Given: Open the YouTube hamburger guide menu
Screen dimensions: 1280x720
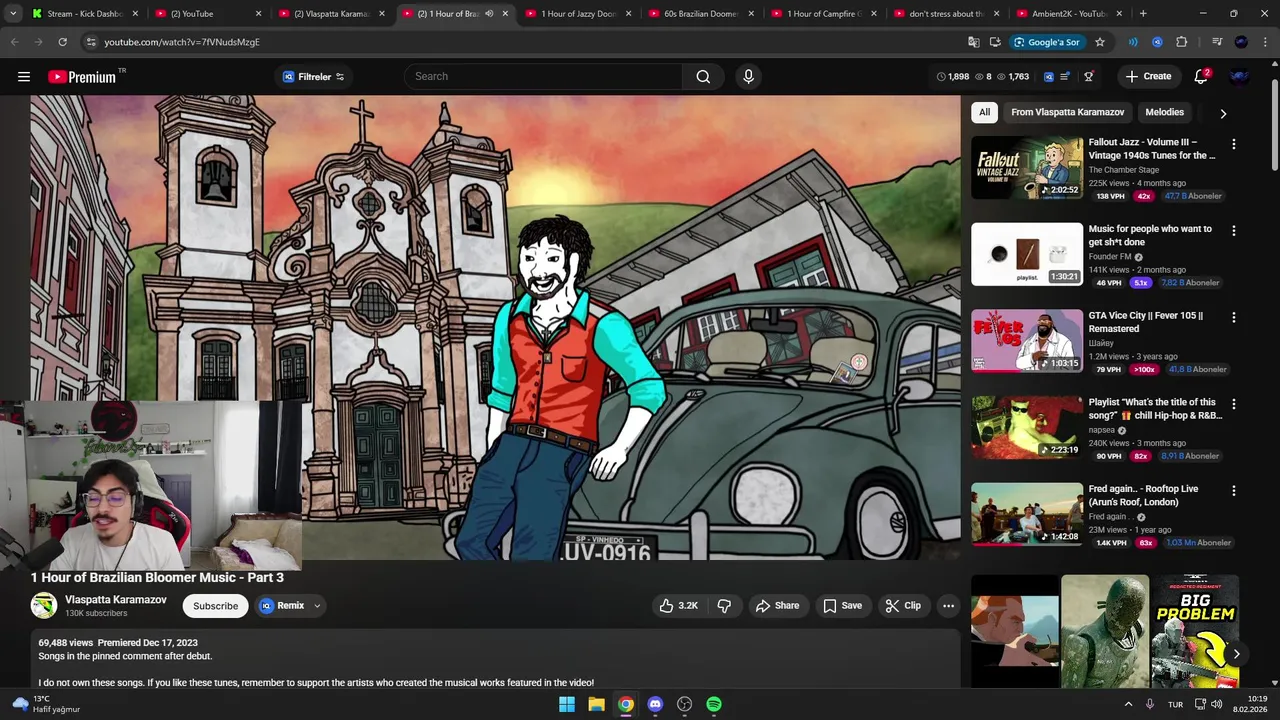Looking at the screenshot, I should [24, 76].
